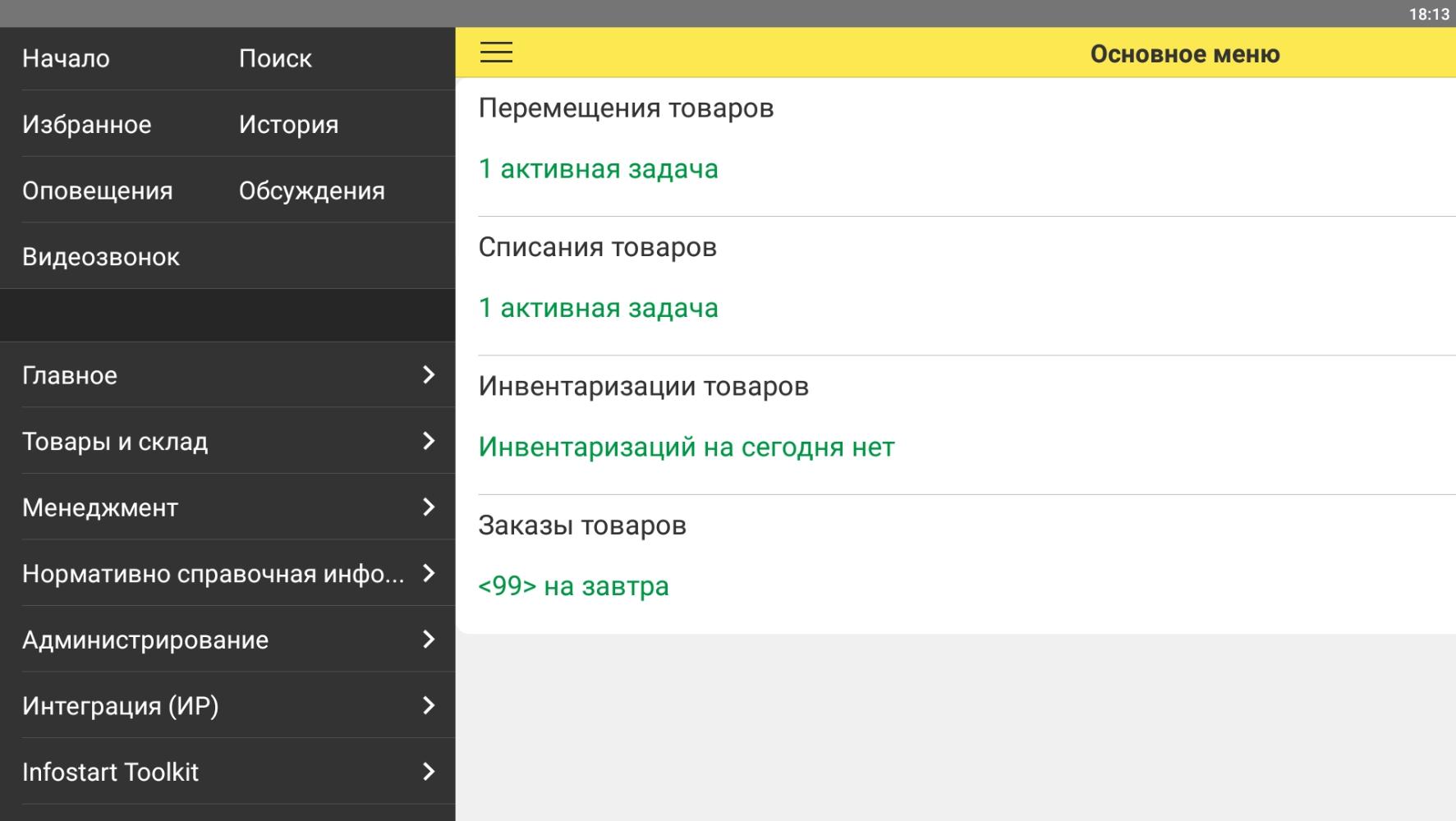Click the Infostart Toolkit chevron arrow
1456x821 pixels.
(x=428, y=771)
